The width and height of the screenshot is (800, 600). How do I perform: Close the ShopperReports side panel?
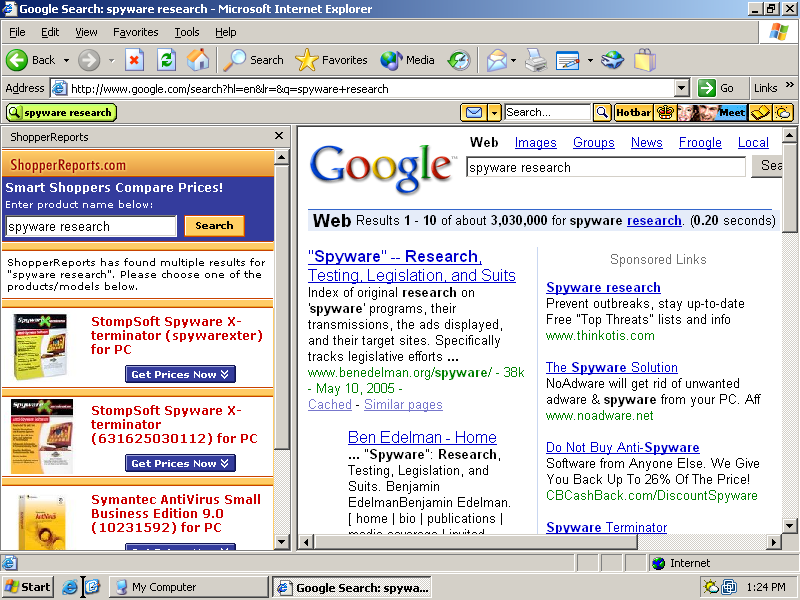click(279, 136)
